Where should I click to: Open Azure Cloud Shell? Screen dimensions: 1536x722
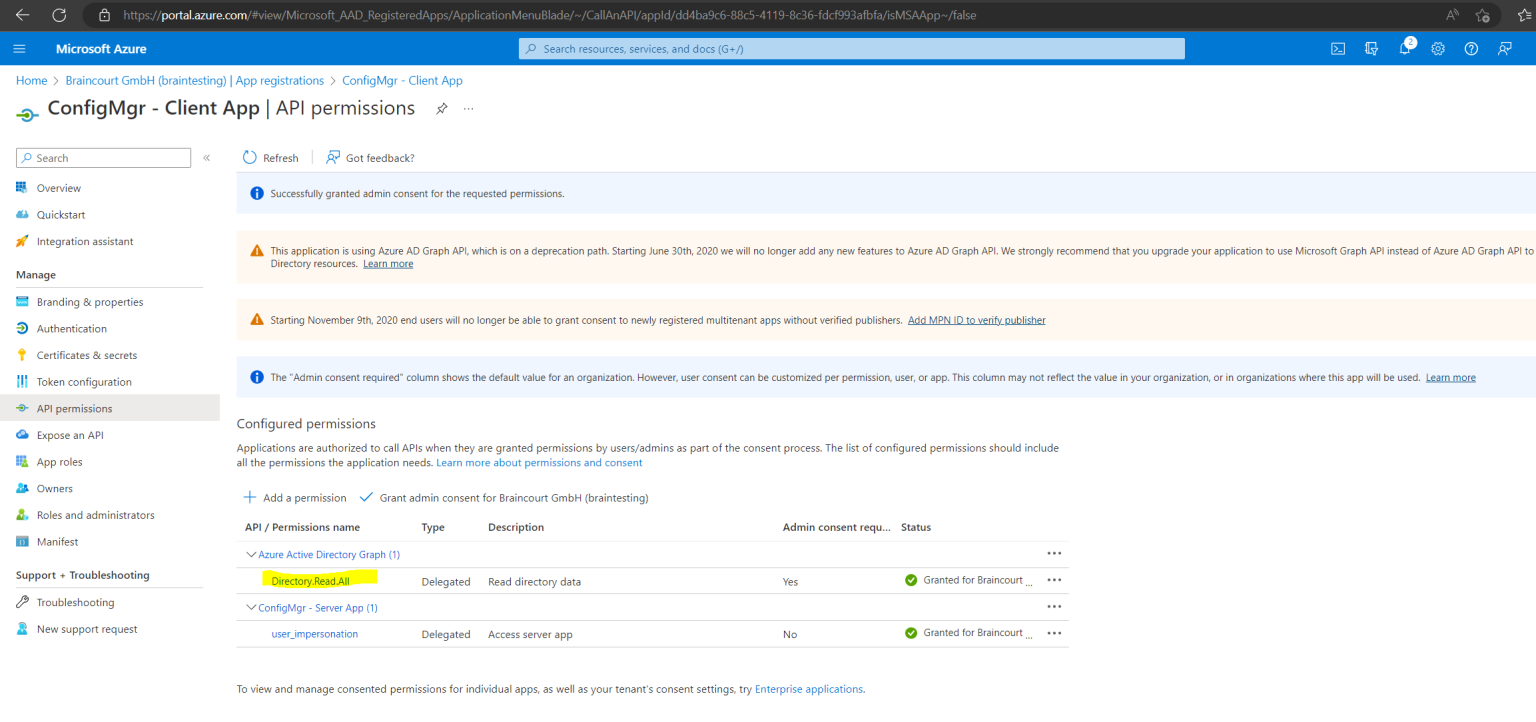1338,48
